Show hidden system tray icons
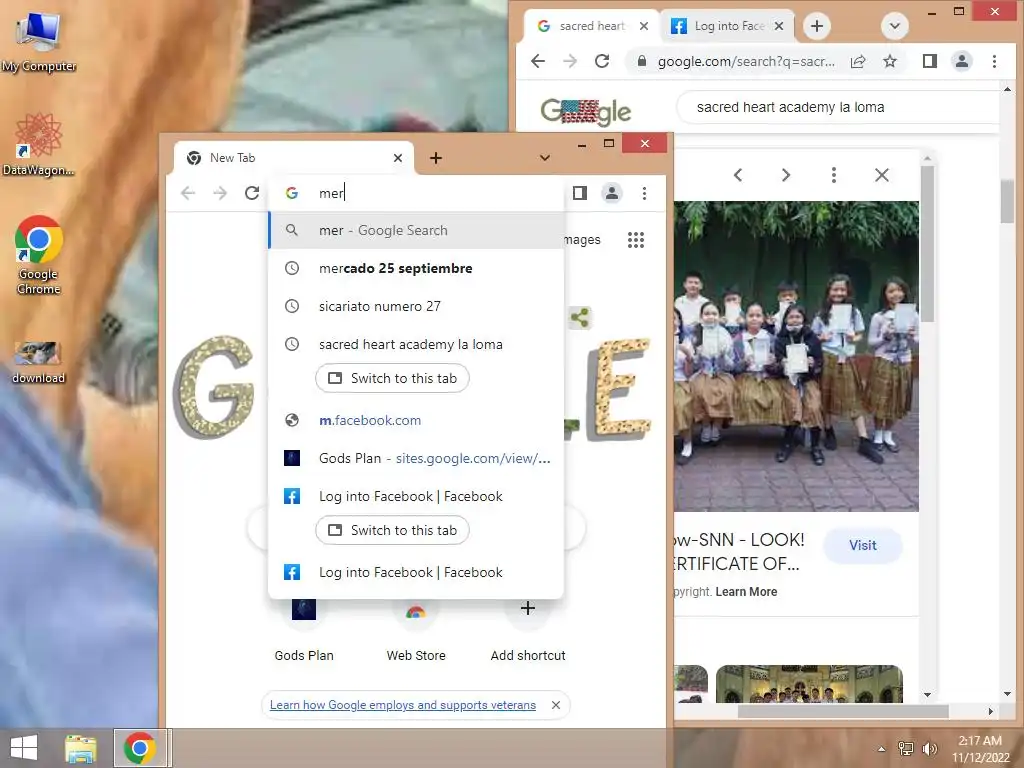 click(x=882, y=749)
